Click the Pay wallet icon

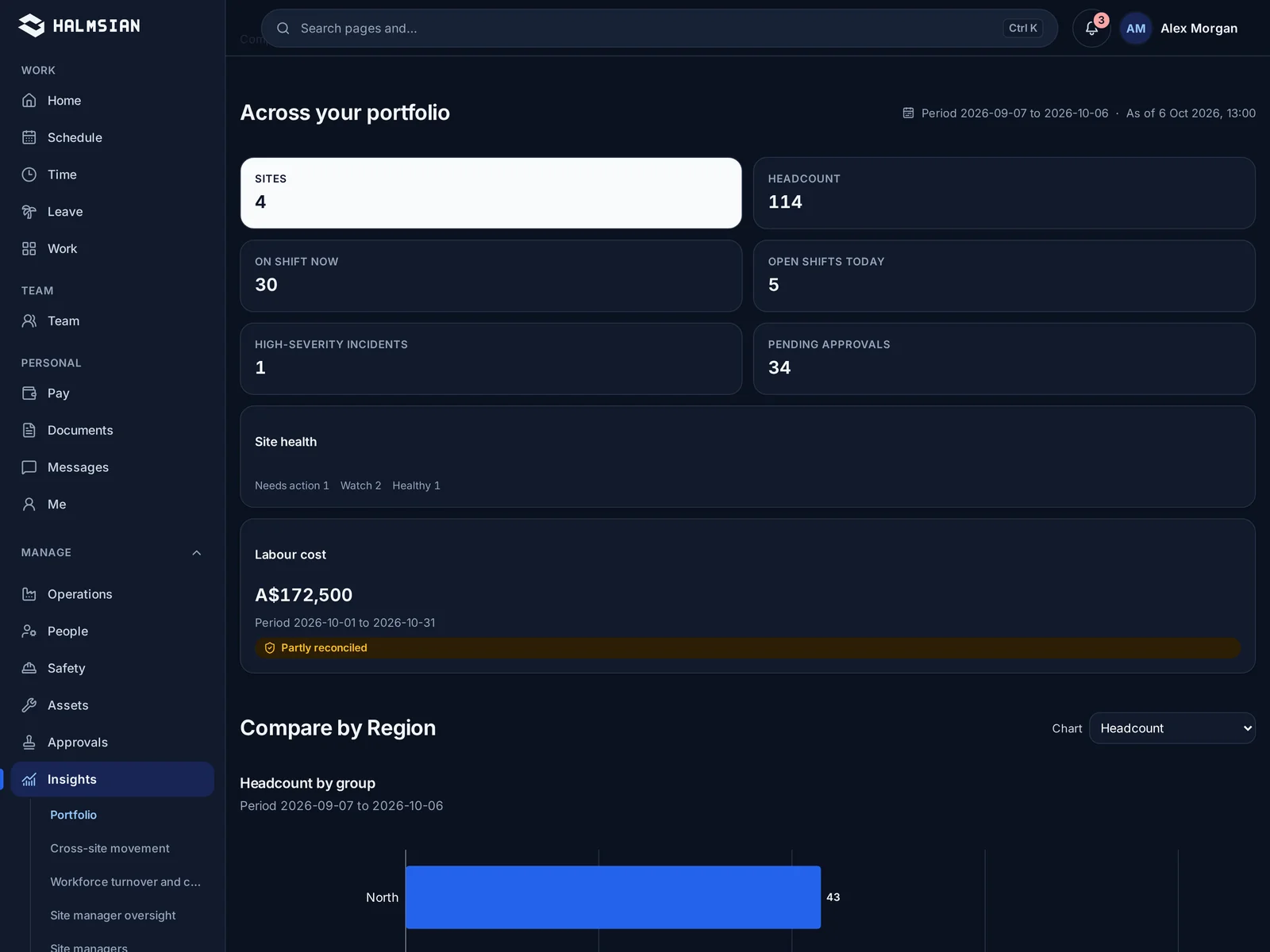coord(29,393)
